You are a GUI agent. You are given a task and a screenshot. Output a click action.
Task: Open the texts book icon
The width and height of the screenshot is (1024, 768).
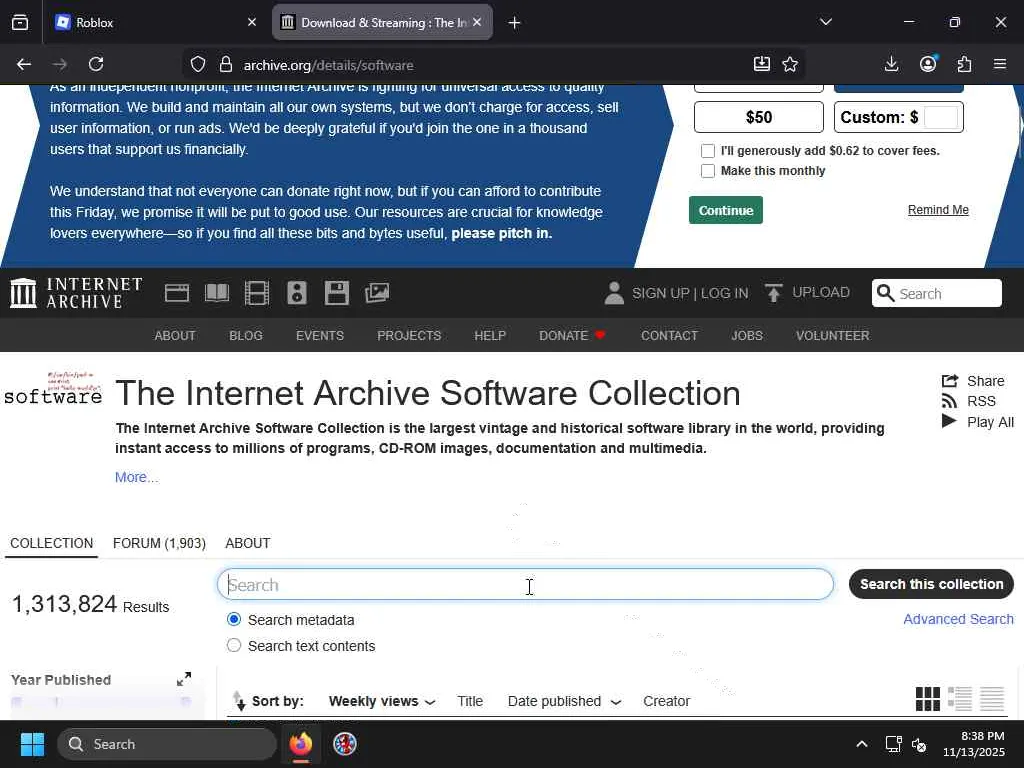click(217, 293)
